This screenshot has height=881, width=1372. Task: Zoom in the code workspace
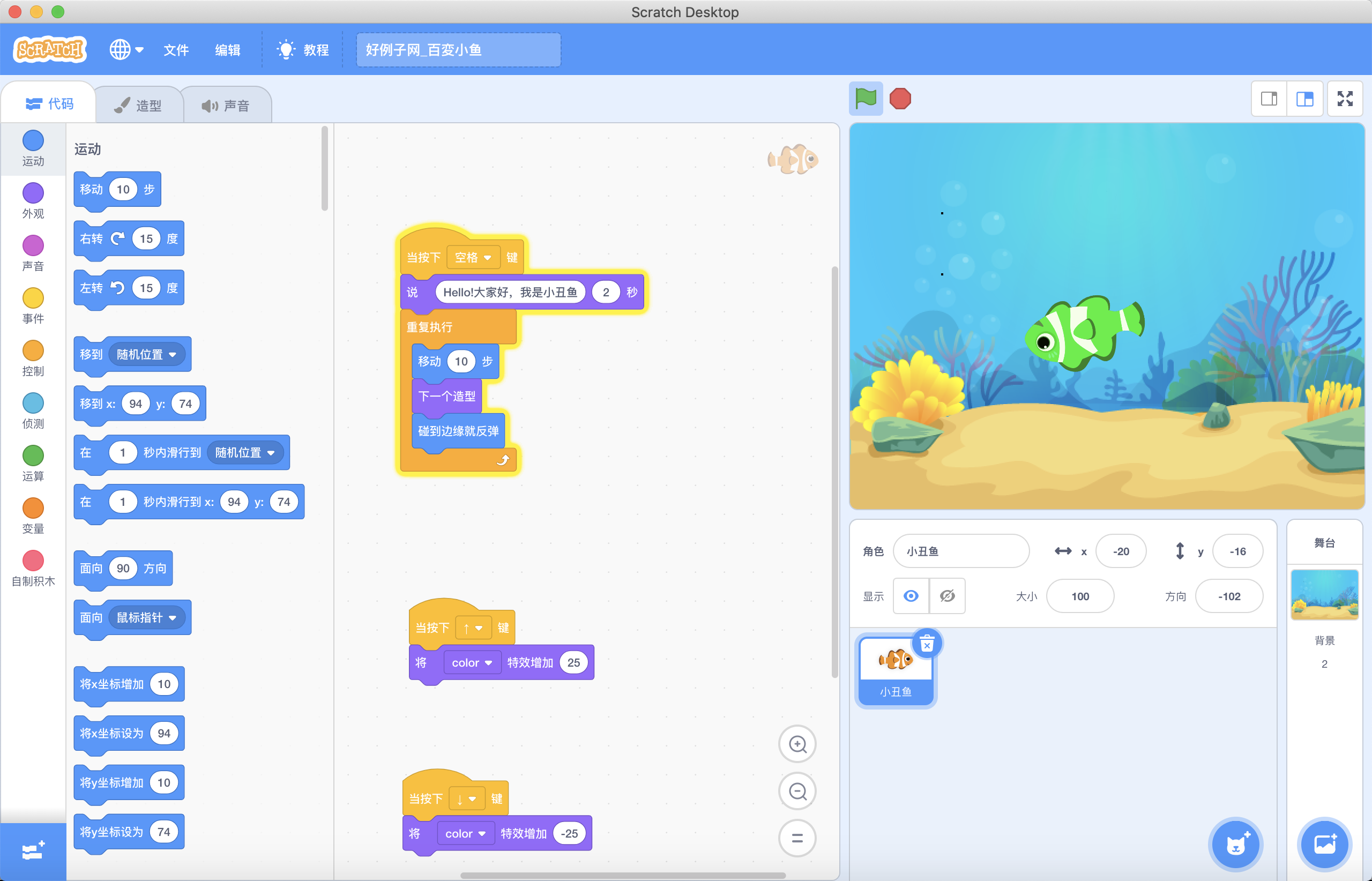click(x=797, y=744)
